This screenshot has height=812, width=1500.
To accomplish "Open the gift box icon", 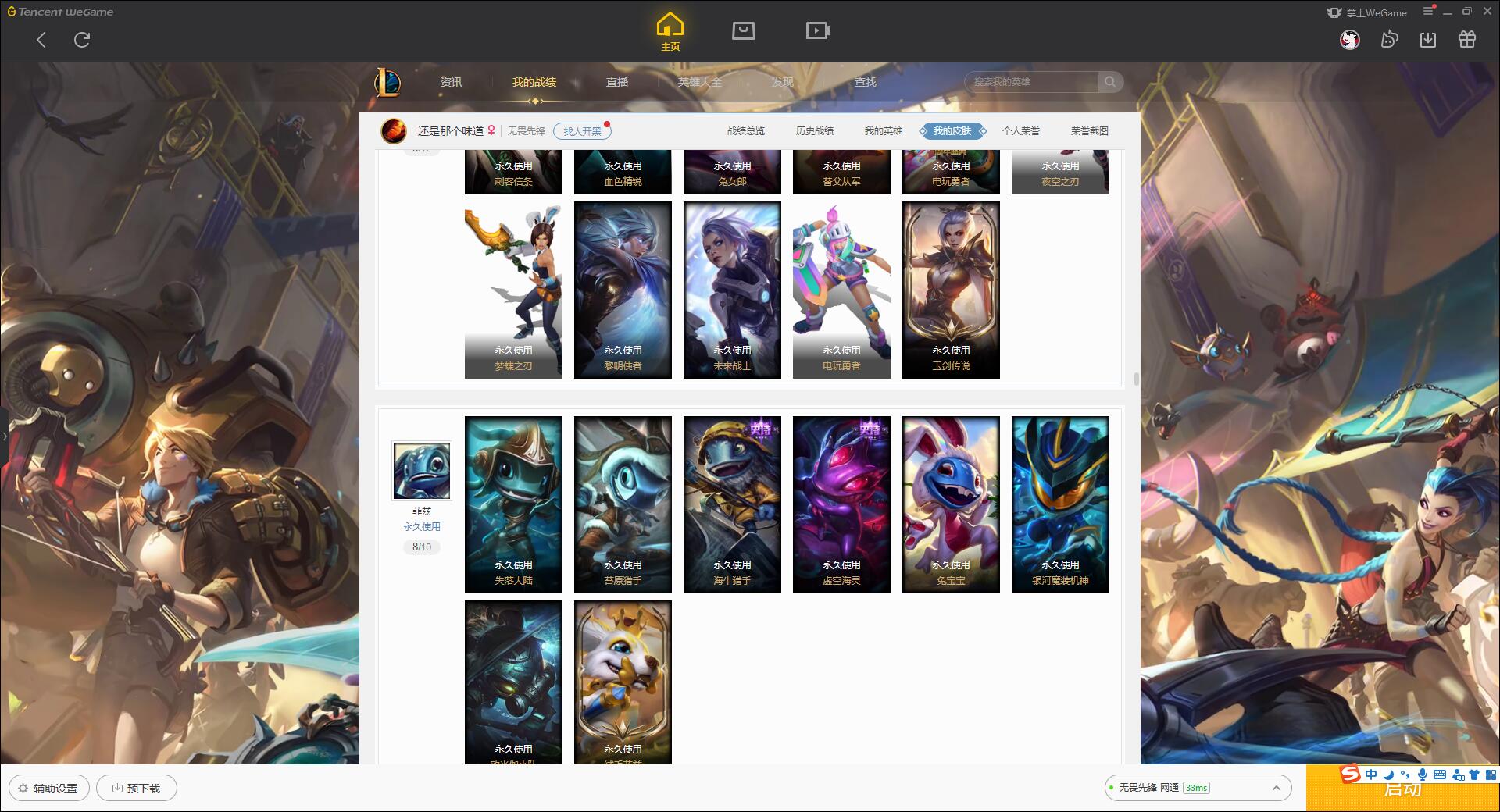I will 1467,40.
